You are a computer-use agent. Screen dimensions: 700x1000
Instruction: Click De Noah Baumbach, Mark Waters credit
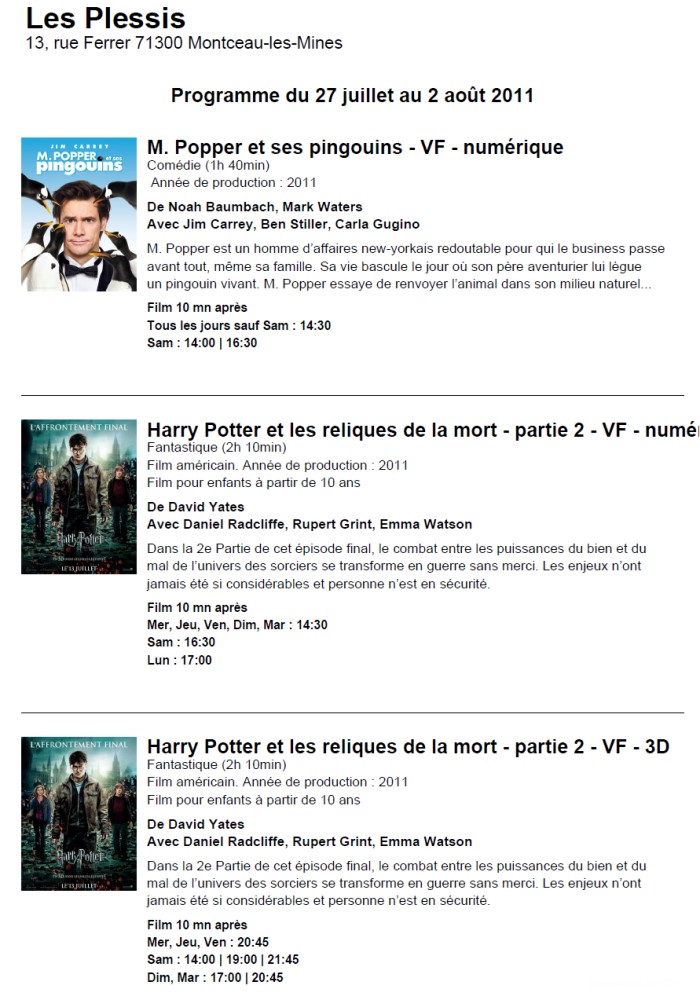coord(254,207)
